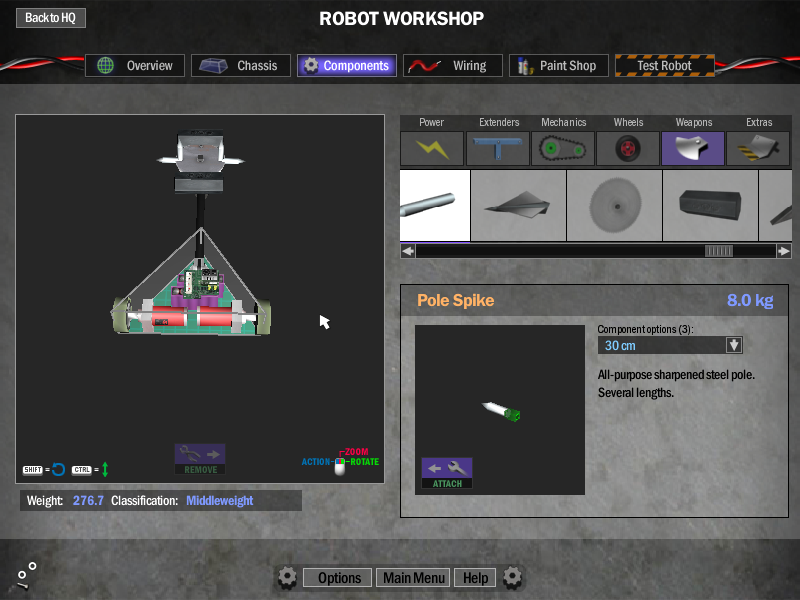The height and width of the screenshot is (600, 800).
Task: Select the Wheels category icon
Action: coord(628,148)
